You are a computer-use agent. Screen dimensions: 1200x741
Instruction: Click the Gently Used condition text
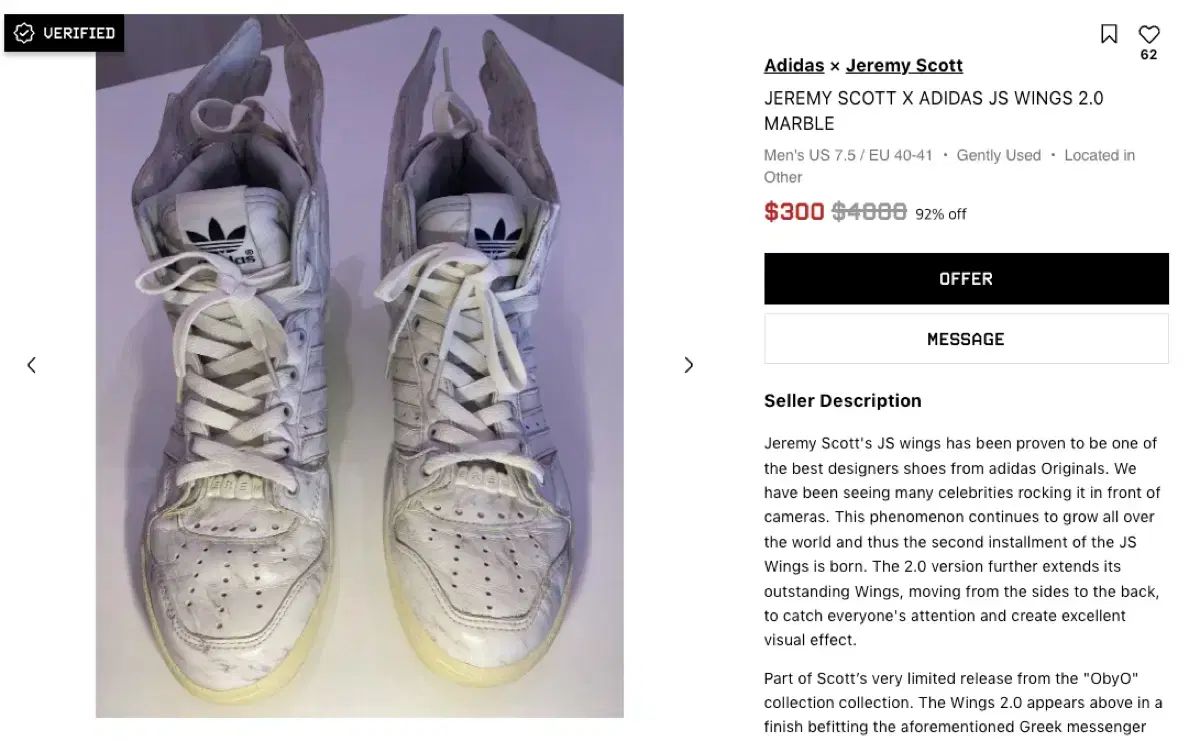tap(999, 155)
